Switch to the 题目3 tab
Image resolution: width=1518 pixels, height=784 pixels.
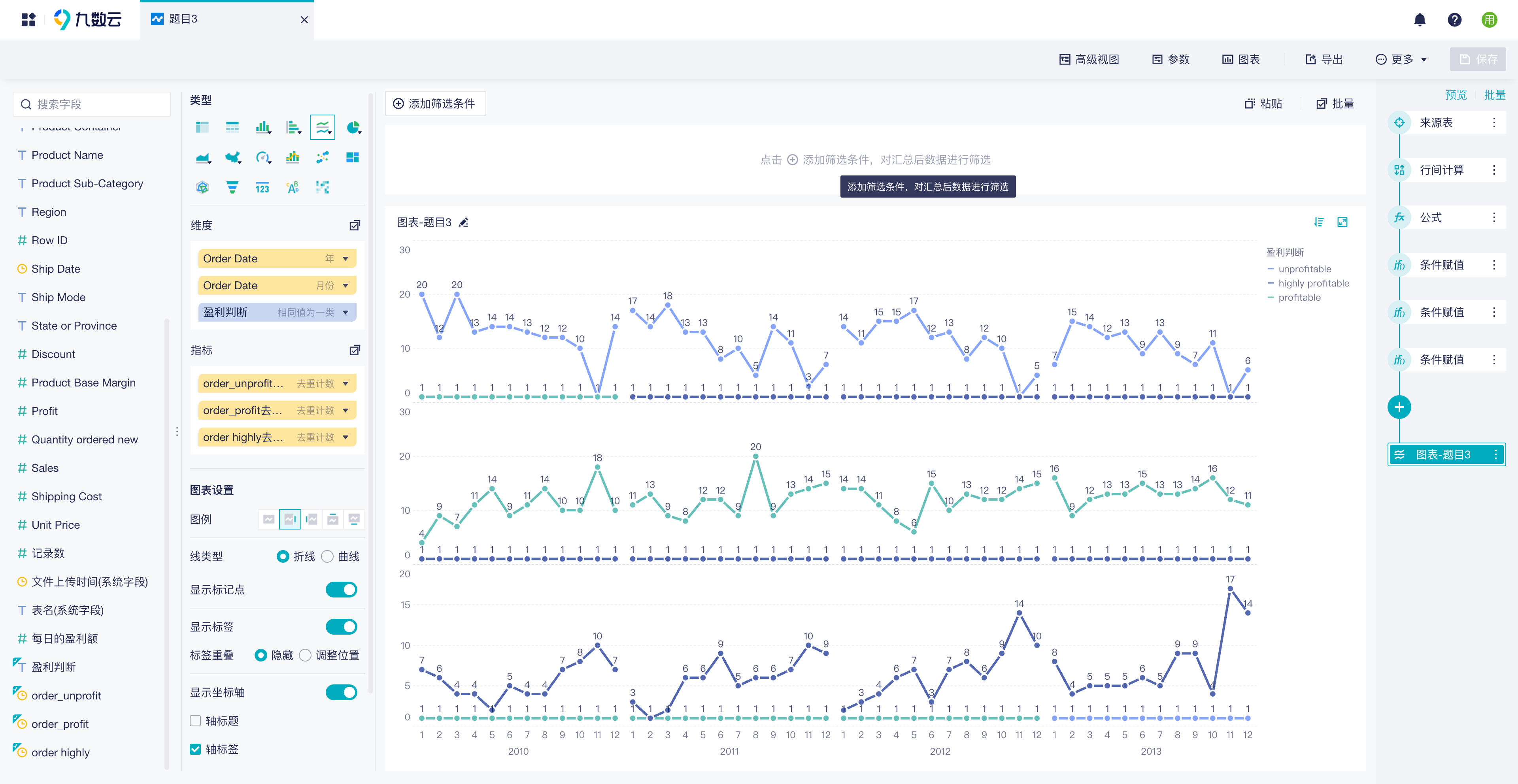pos(226,19)
